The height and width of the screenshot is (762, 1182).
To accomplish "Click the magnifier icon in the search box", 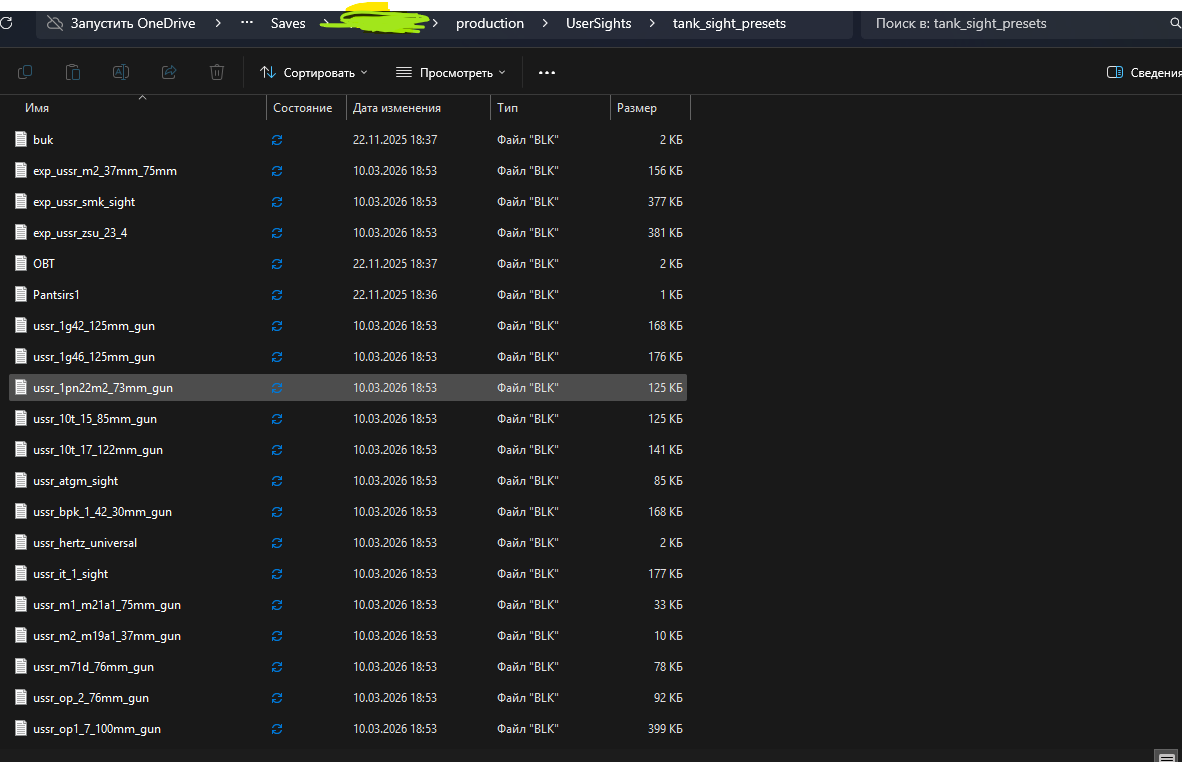I will point(1174,23).
